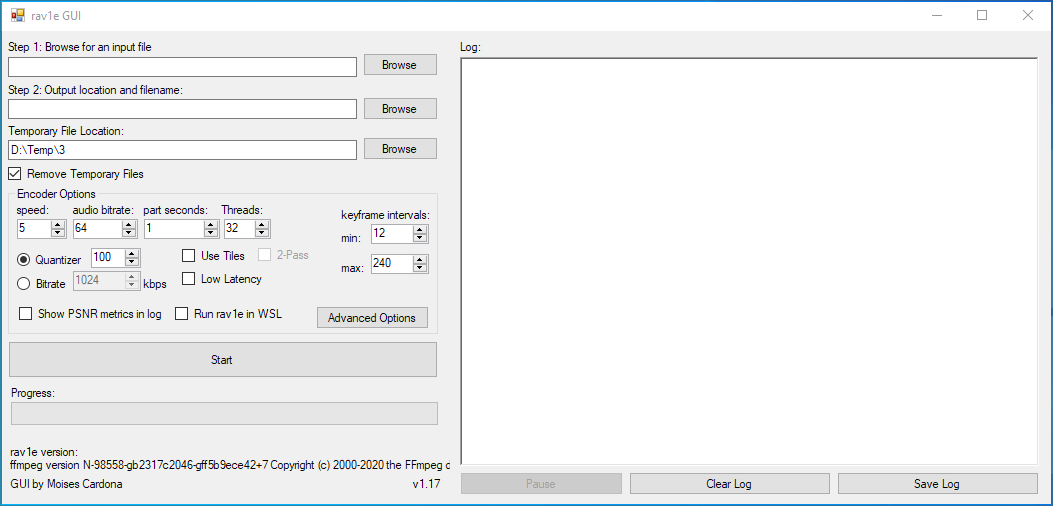Increase the Quantizer value with up arrow
The image size is (1053, 506).
[132, 254]
